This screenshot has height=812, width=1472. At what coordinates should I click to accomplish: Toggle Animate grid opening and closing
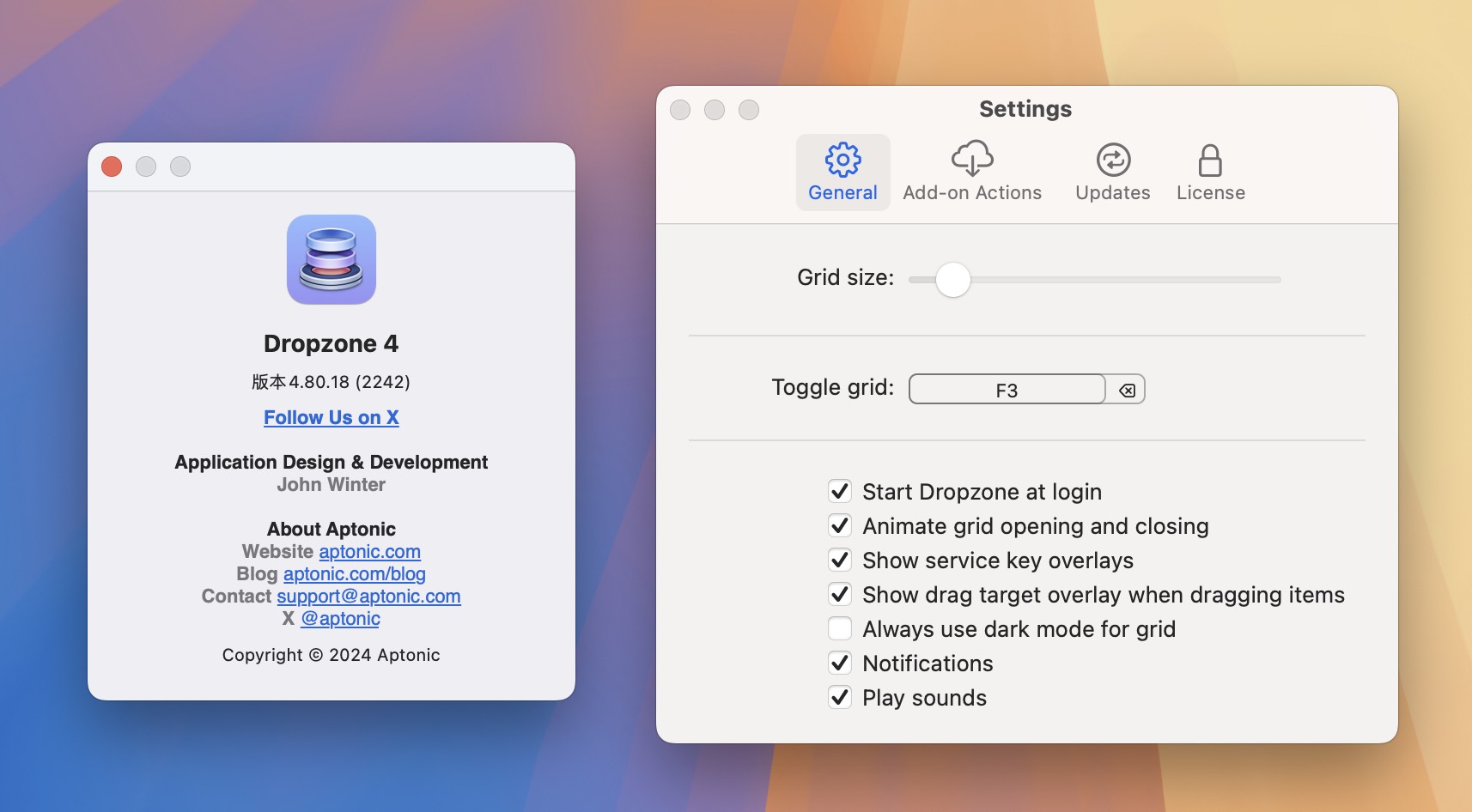tap(840, 526)
